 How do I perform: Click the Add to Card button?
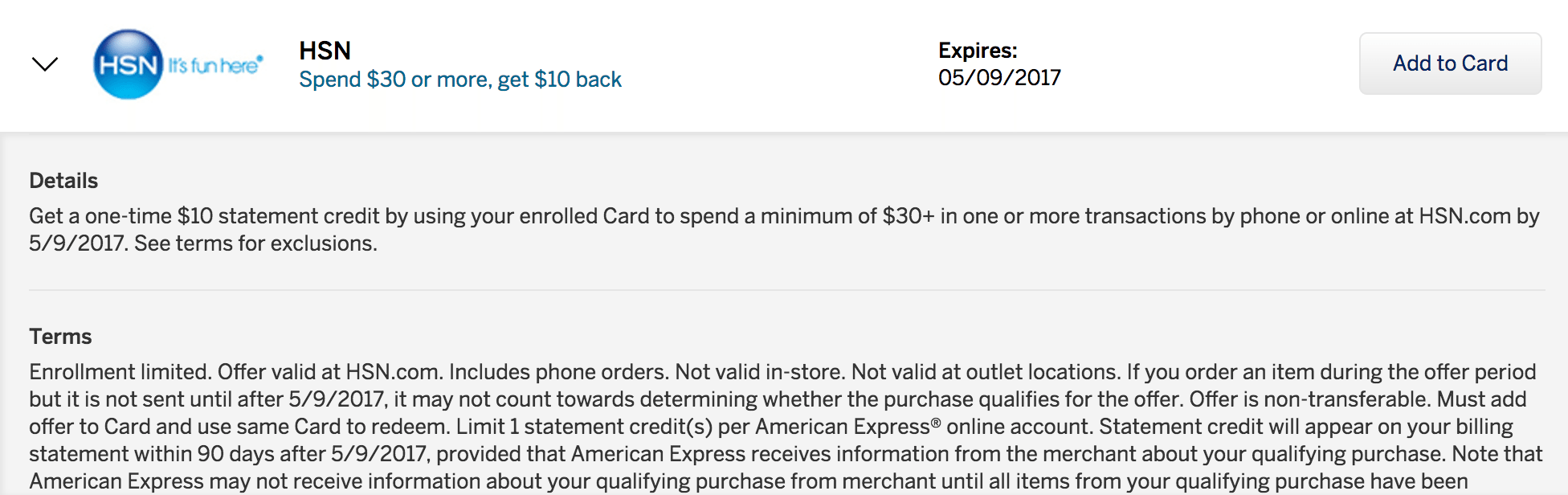(x=1450, y=63)
